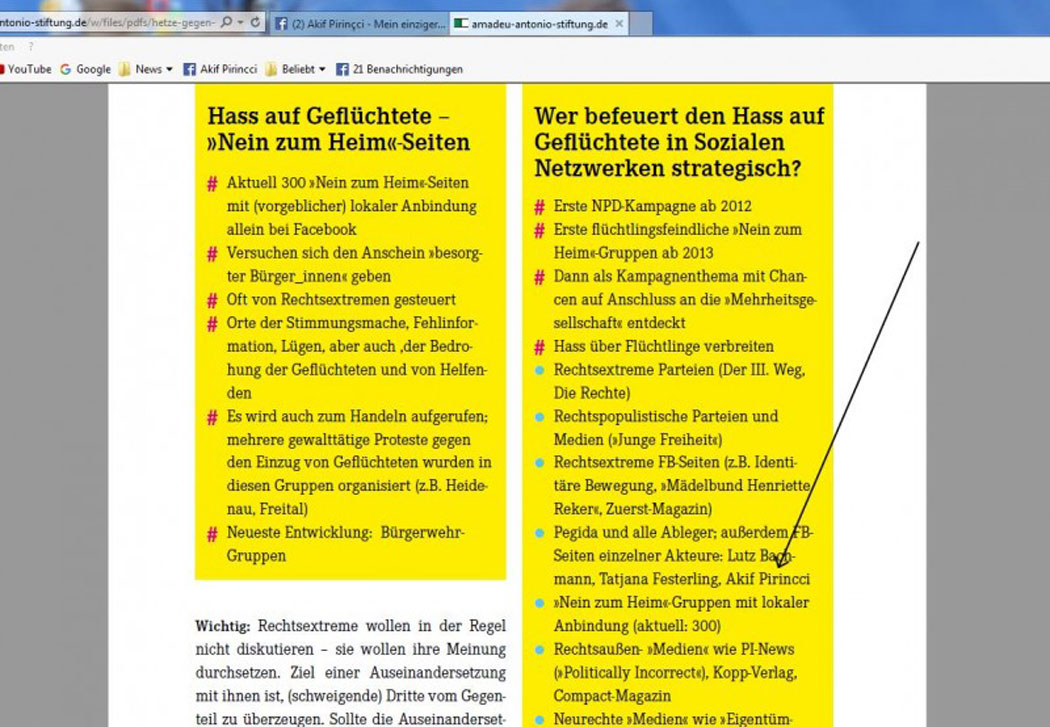Click the line "Hass über Flüchtlinge verbreiten"

(x=664, y=346)
